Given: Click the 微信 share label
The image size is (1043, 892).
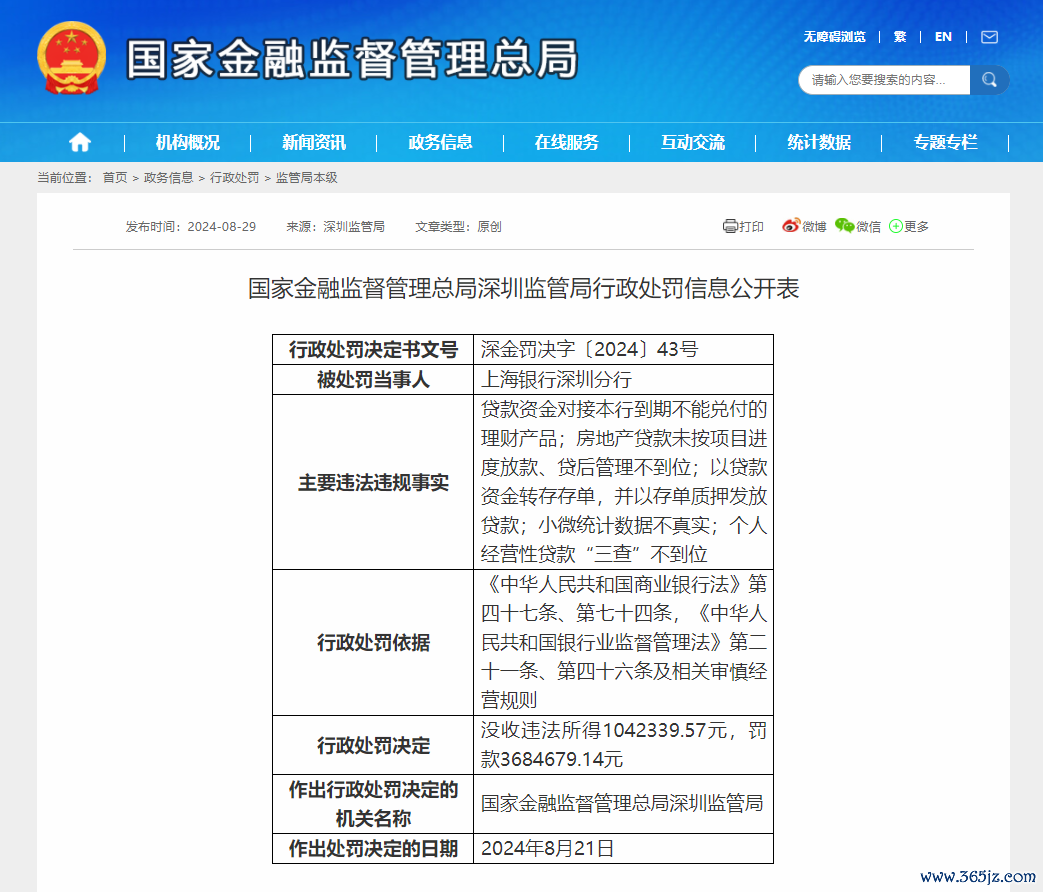Looking at the screenshot, I should coord(868,227).
